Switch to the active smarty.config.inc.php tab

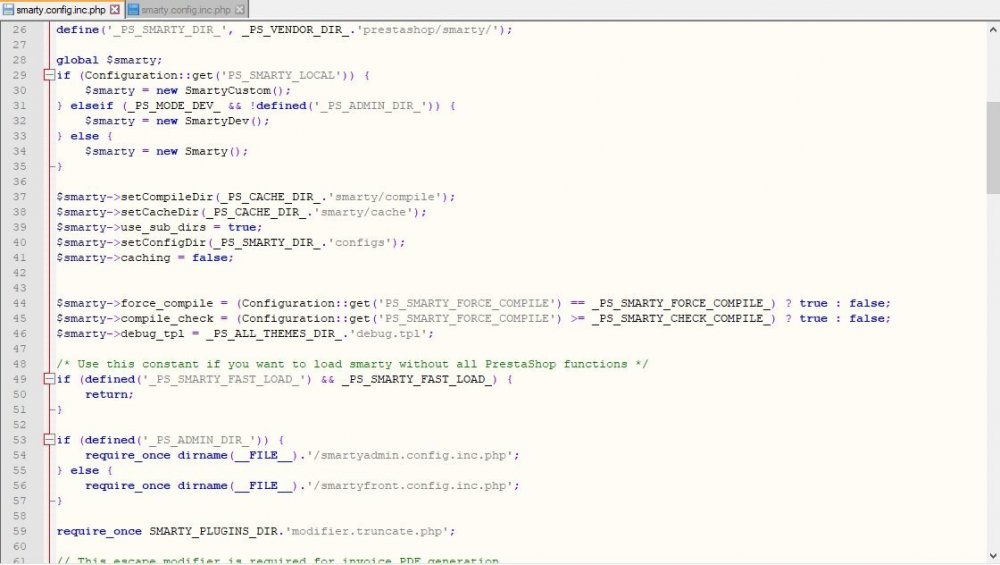[61, 10]
